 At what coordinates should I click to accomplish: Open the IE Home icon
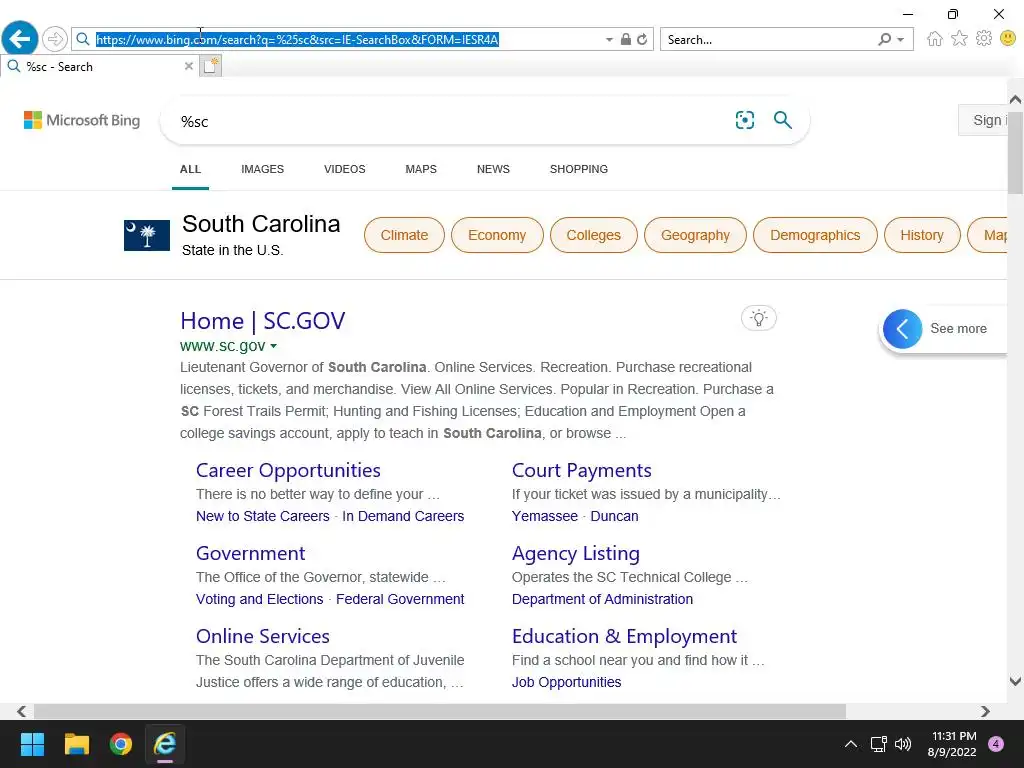[935, 39]
